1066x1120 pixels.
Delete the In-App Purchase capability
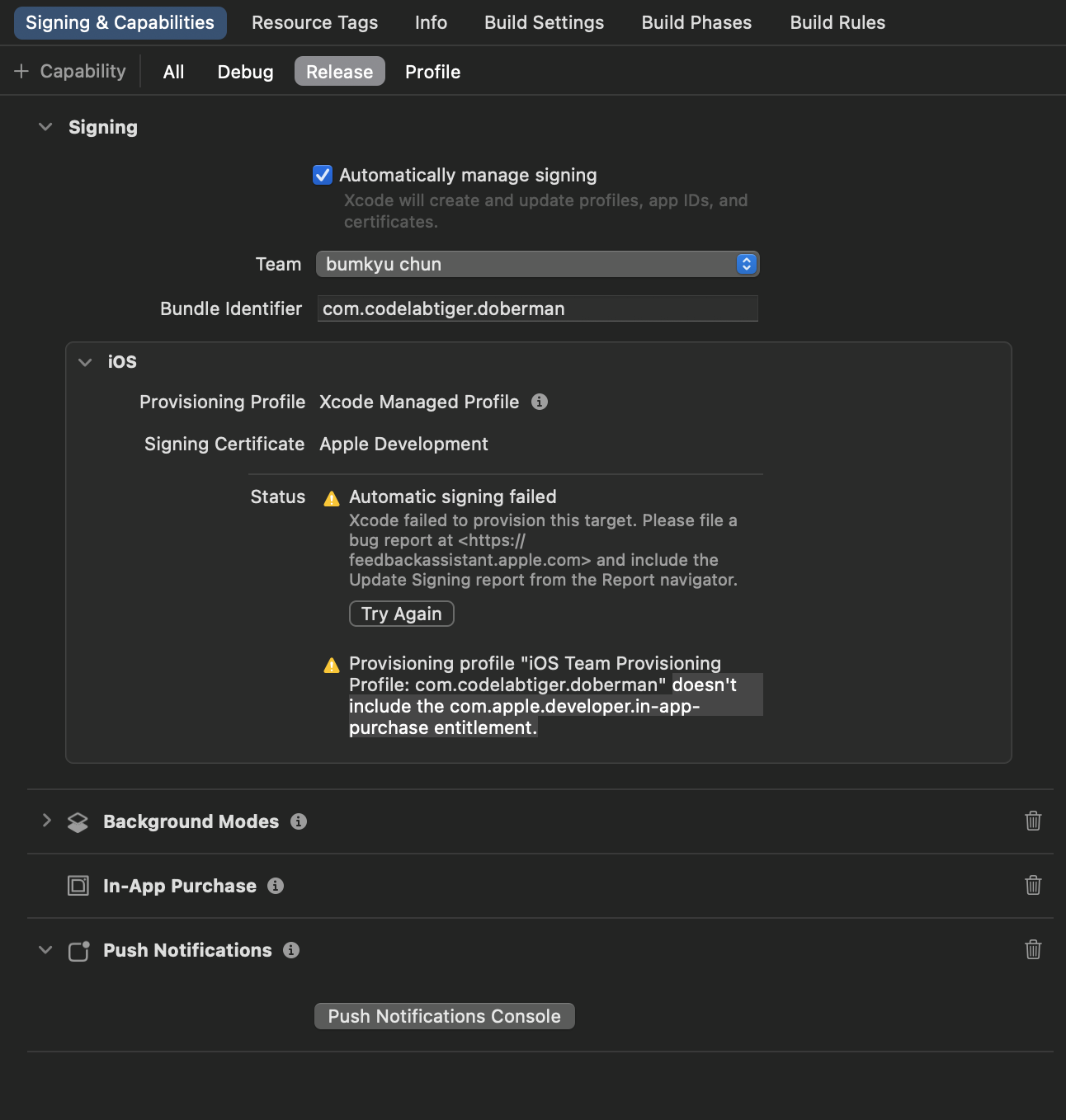pos(1033,885)
